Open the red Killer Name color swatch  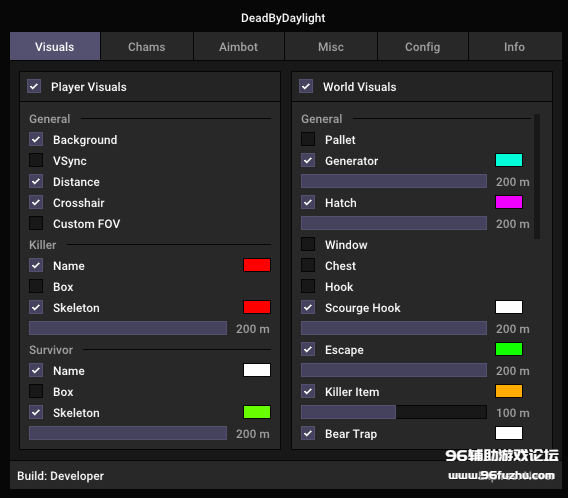point(257,265)
